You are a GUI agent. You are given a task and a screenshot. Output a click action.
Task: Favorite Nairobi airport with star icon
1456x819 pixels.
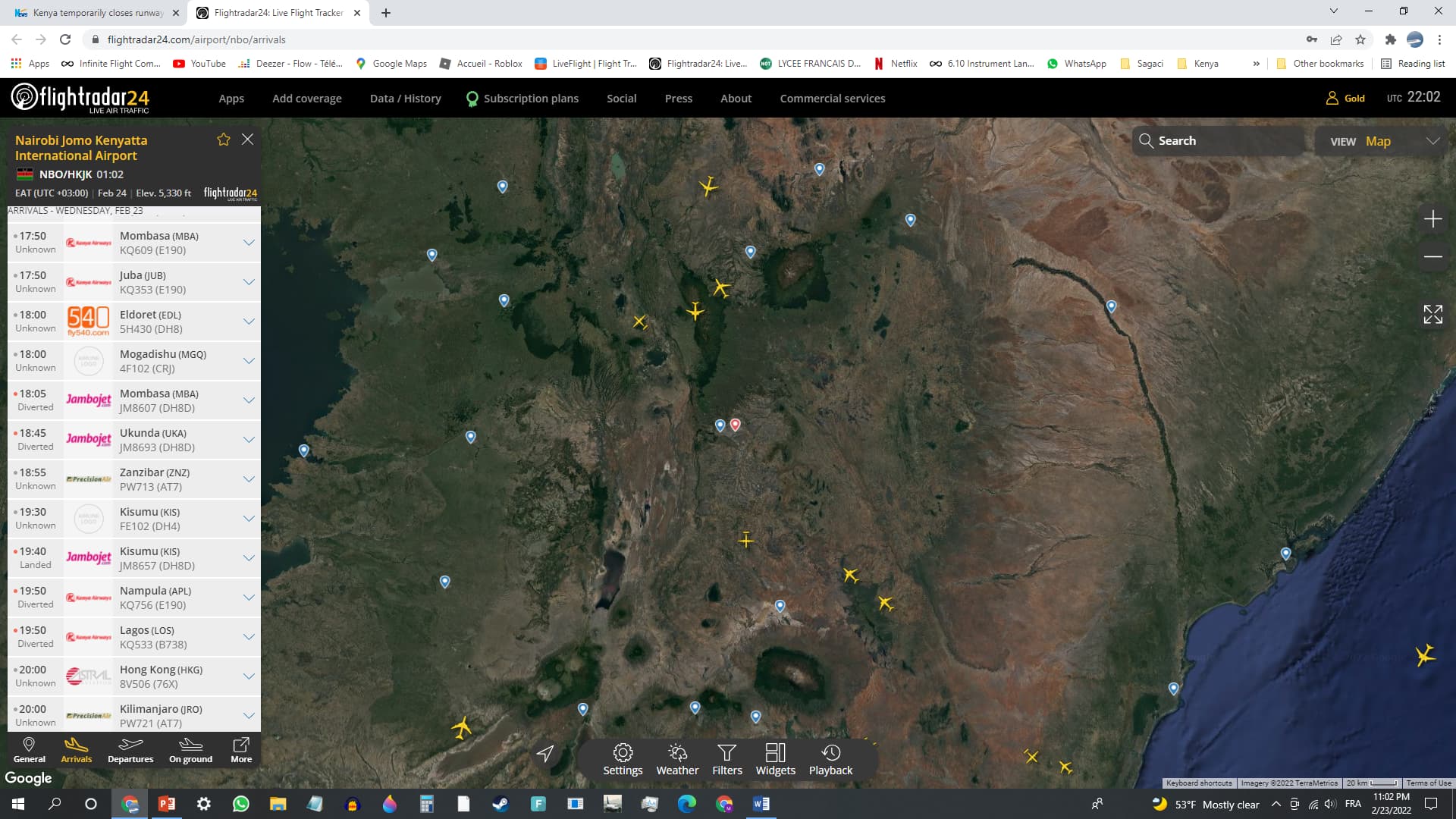click(224, 140)
